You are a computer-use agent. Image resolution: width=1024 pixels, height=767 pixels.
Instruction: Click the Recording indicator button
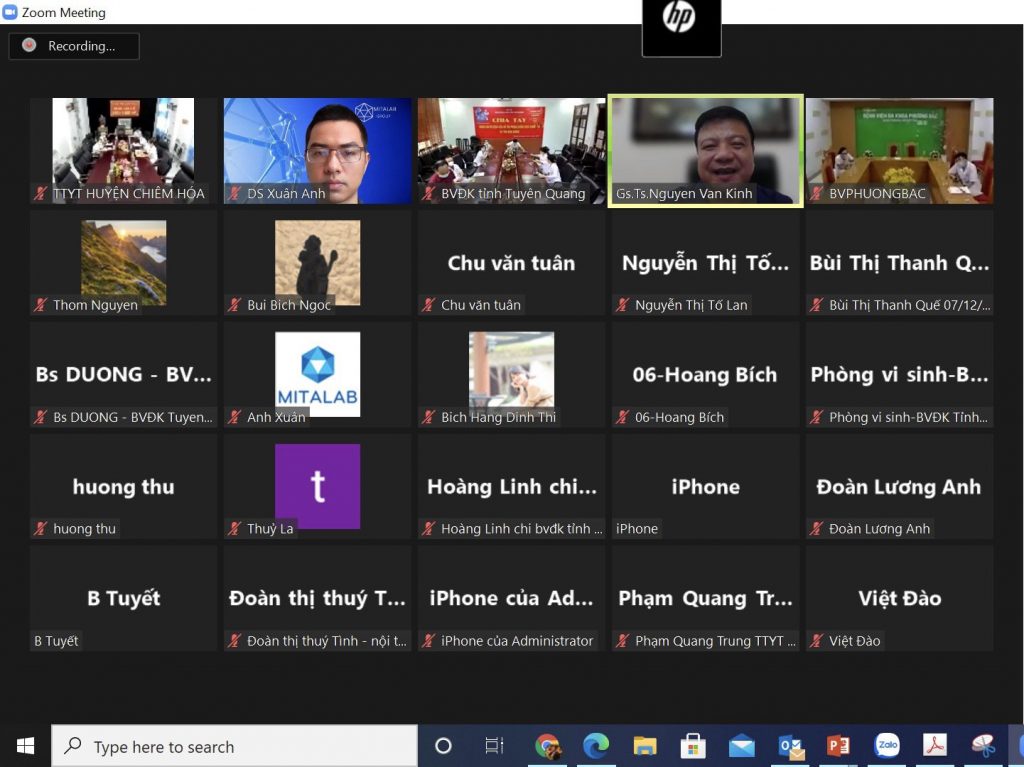point(74,46)
